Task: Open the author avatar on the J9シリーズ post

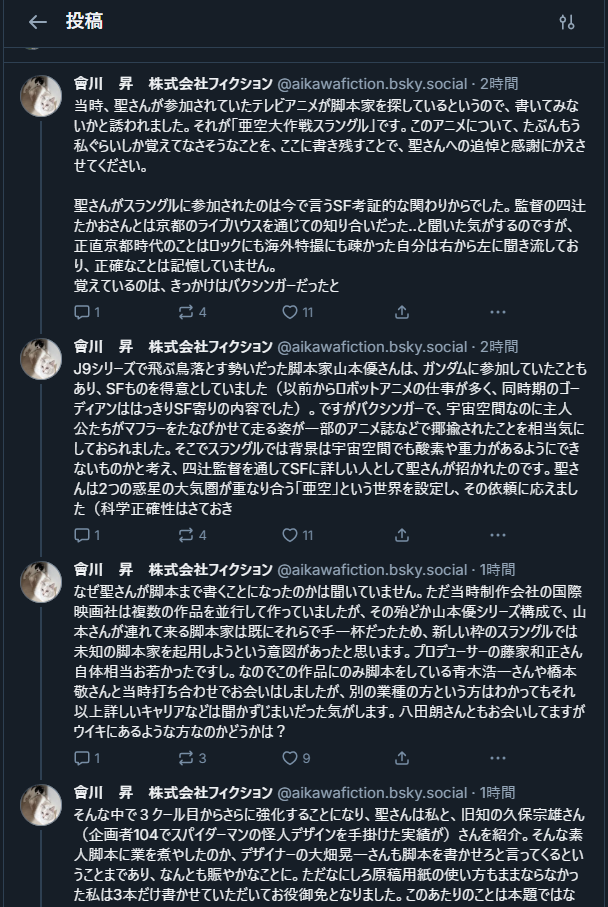Action: pos(41,359)
